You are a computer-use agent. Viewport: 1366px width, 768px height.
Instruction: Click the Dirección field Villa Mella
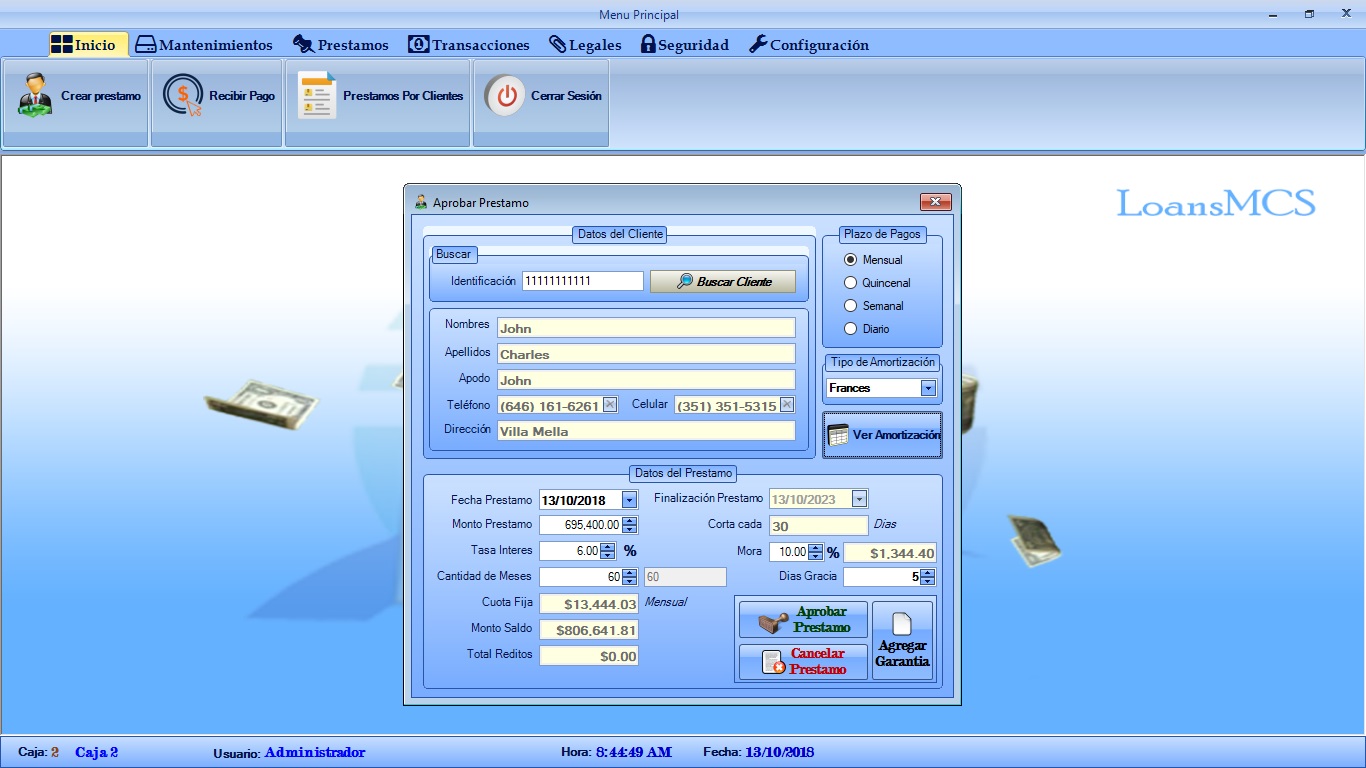point(646,431)
